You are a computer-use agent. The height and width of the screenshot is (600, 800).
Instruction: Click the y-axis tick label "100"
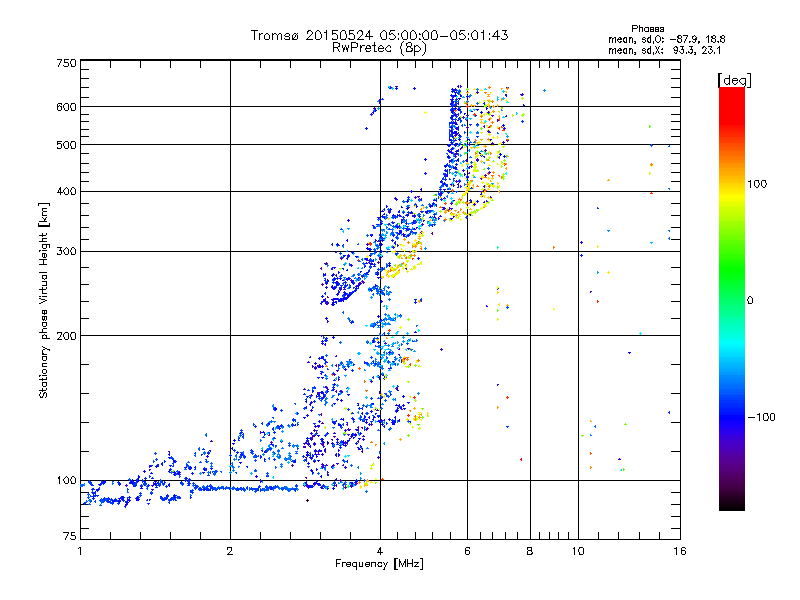point(67,481)
